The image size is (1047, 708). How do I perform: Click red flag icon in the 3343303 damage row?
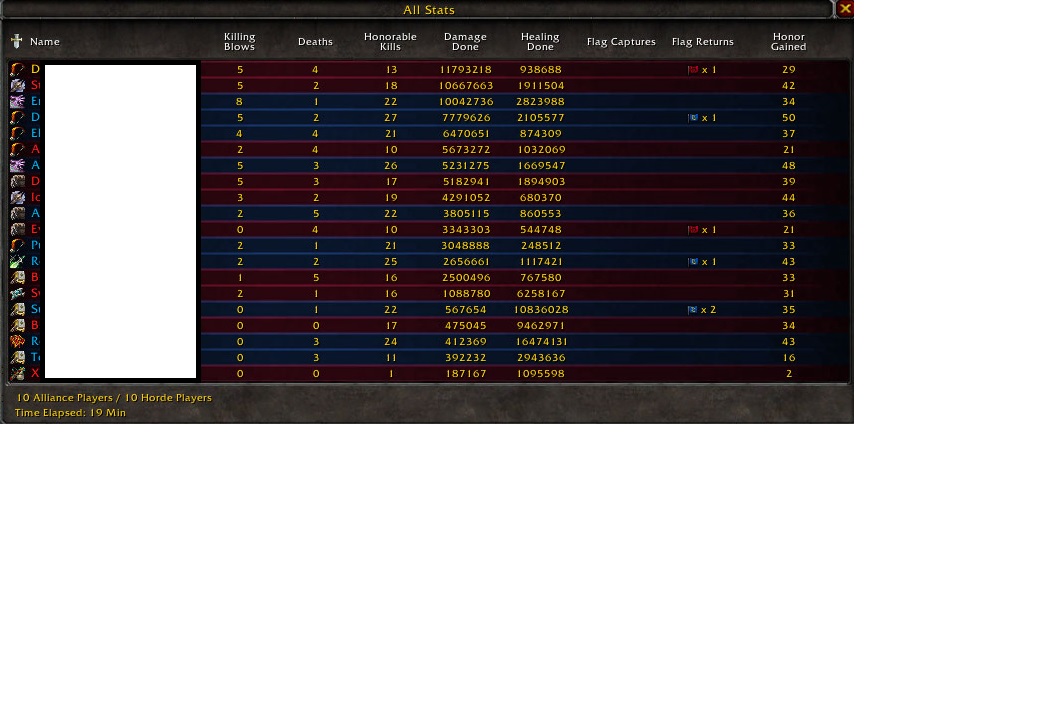[x=693, y=230]
